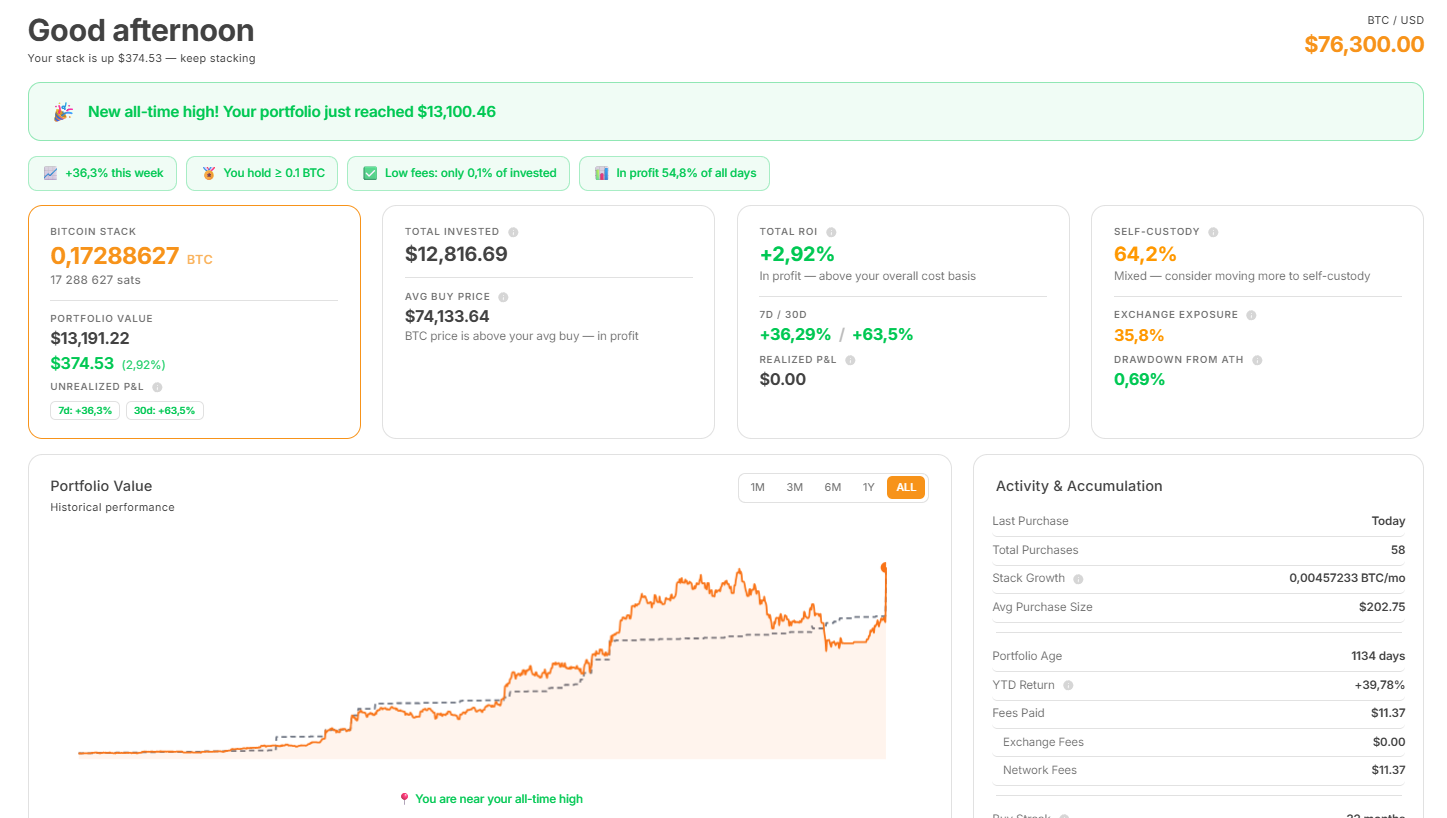Select the ALL time range tab

pyautogui.click(x=906, y=488)
